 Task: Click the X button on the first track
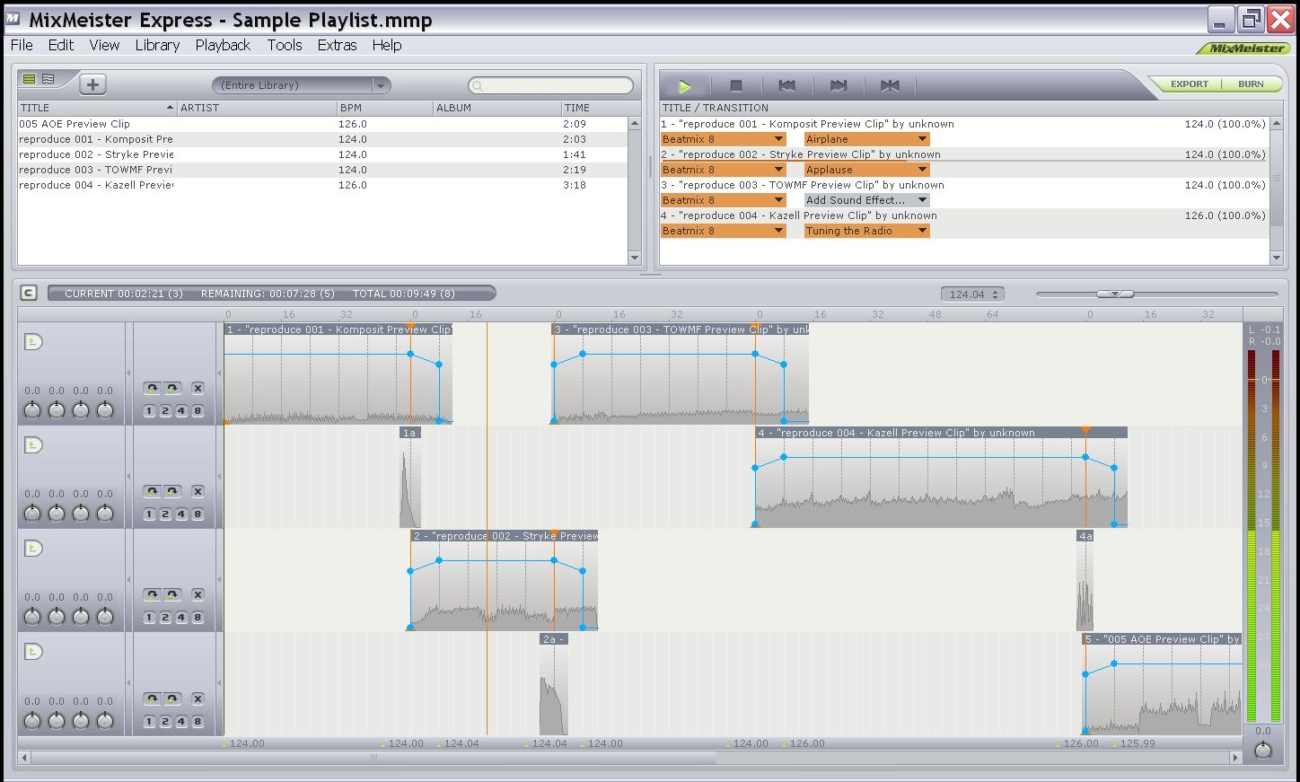pyautogui.click(x=197, y=388)
